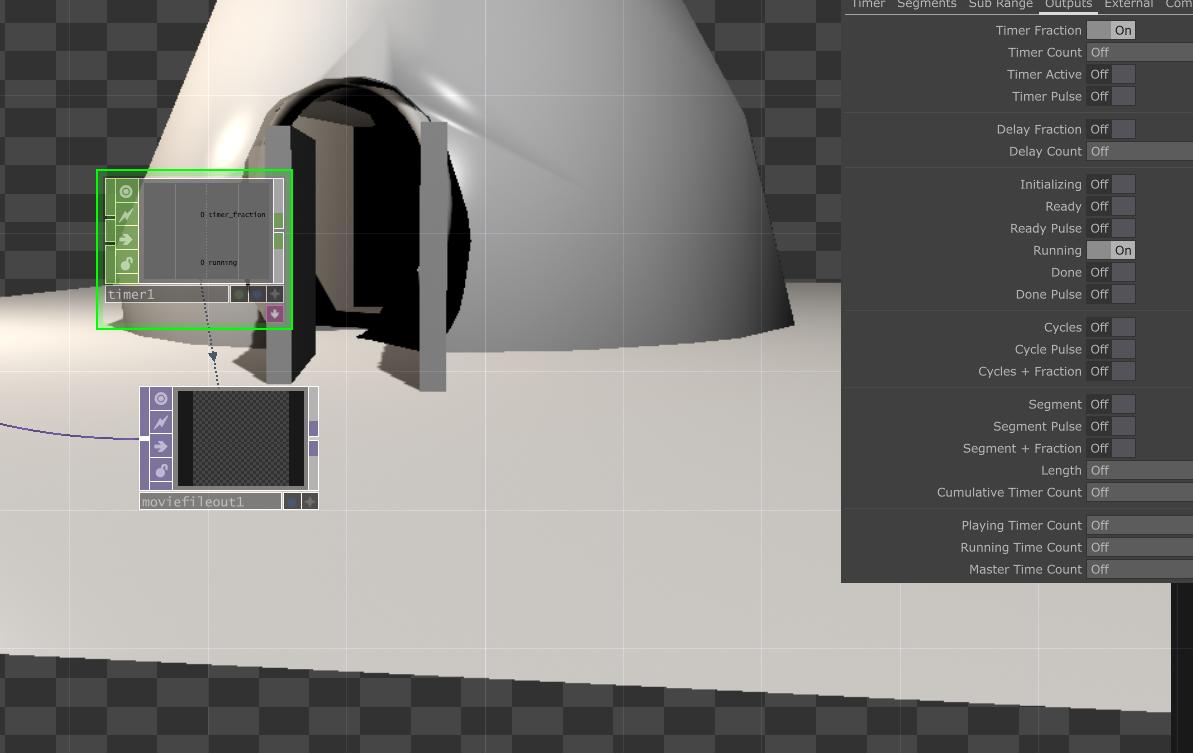Open the Length dropdown

point(1140,470)
